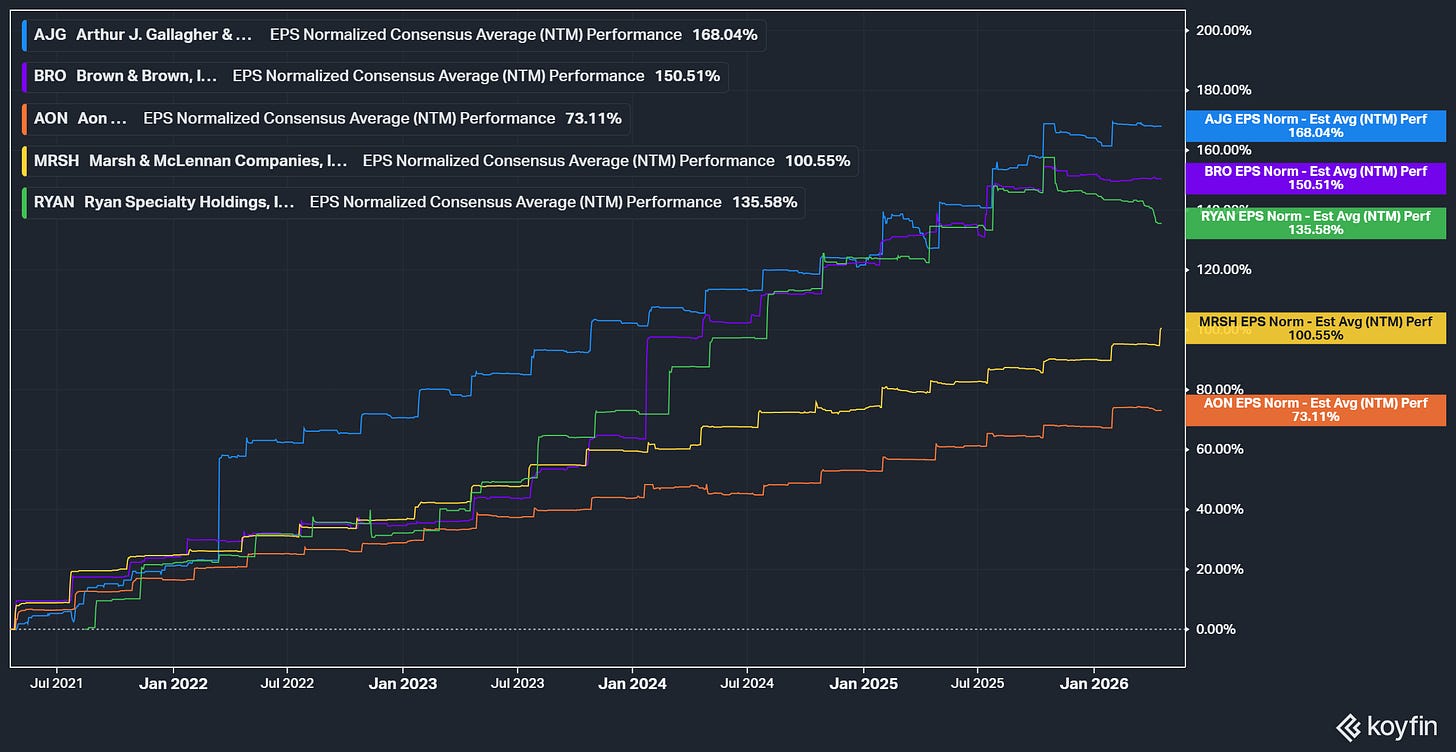1456x752 pixels.
Task: Click the 168.04% value in the AJG legend row
Action: point(725,35)
